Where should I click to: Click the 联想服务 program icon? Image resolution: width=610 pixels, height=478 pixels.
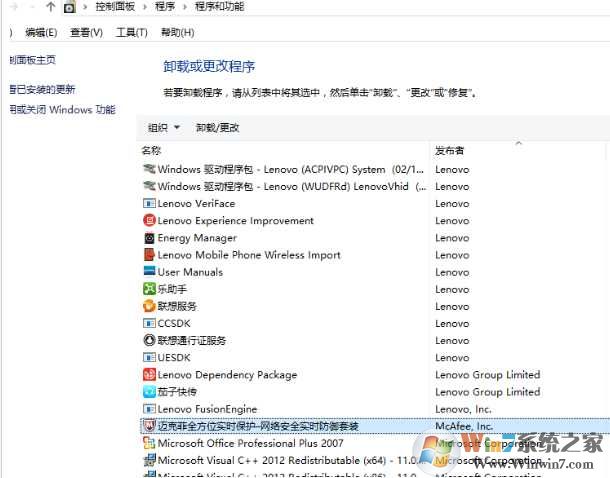point(149,306)
